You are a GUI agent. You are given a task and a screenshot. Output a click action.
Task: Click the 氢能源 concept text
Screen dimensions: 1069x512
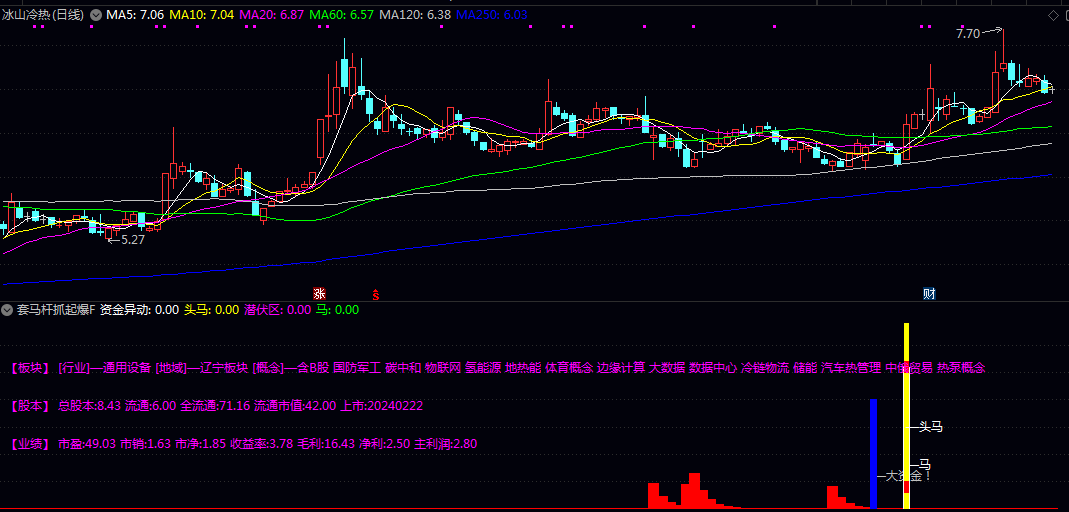pos(483,368)
